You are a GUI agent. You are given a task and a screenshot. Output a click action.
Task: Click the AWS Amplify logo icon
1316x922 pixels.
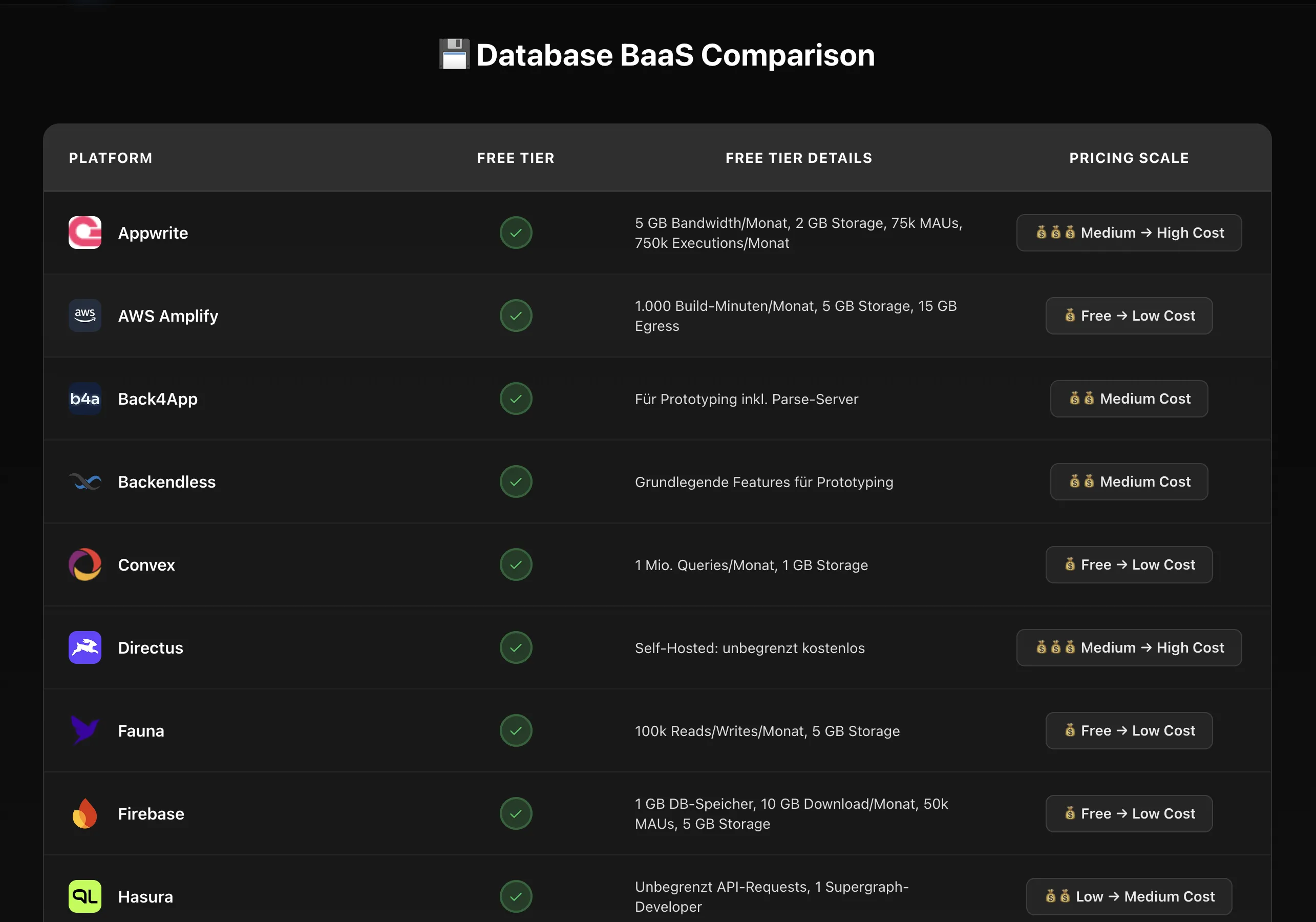tap(85, 316)
